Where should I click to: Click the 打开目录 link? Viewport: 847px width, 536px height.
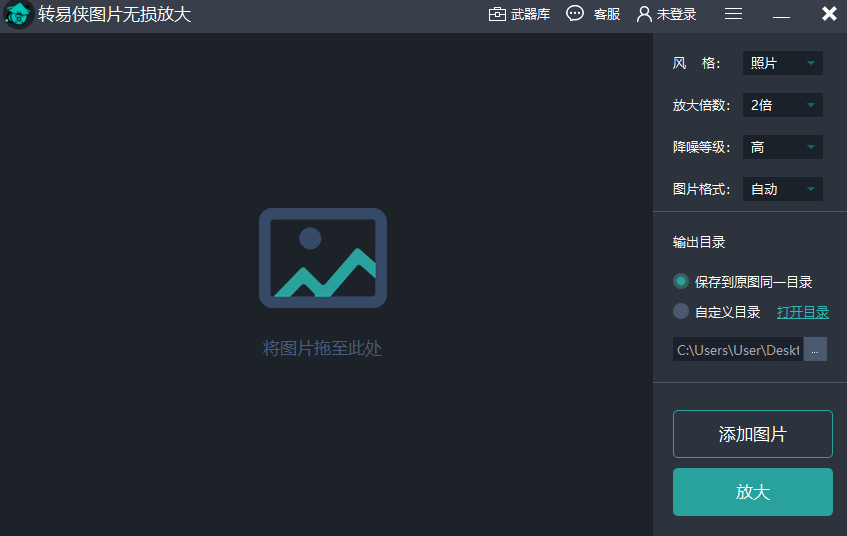pyautogui.click(x=803, y=312)
